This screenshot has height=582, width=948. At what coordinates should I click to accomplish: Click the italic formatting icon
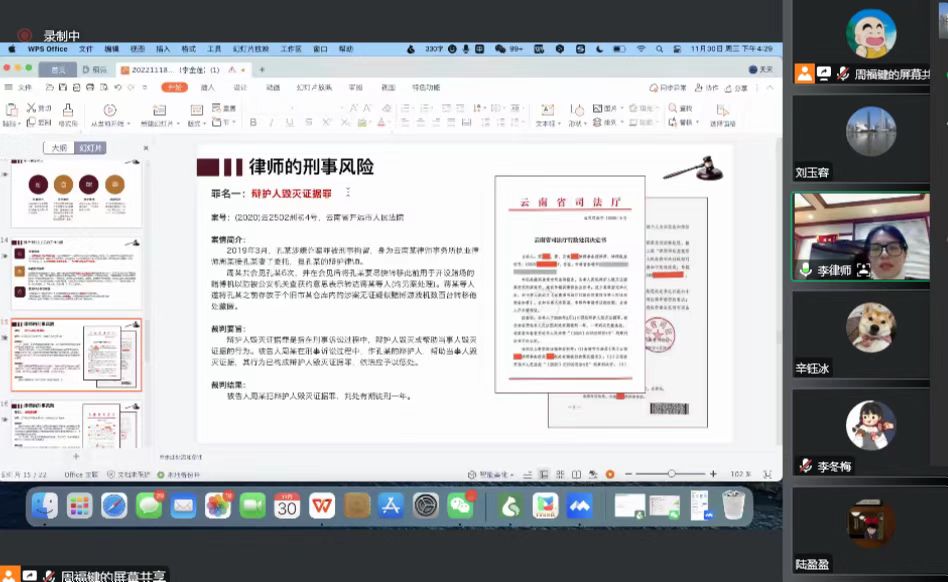[271, 123]
